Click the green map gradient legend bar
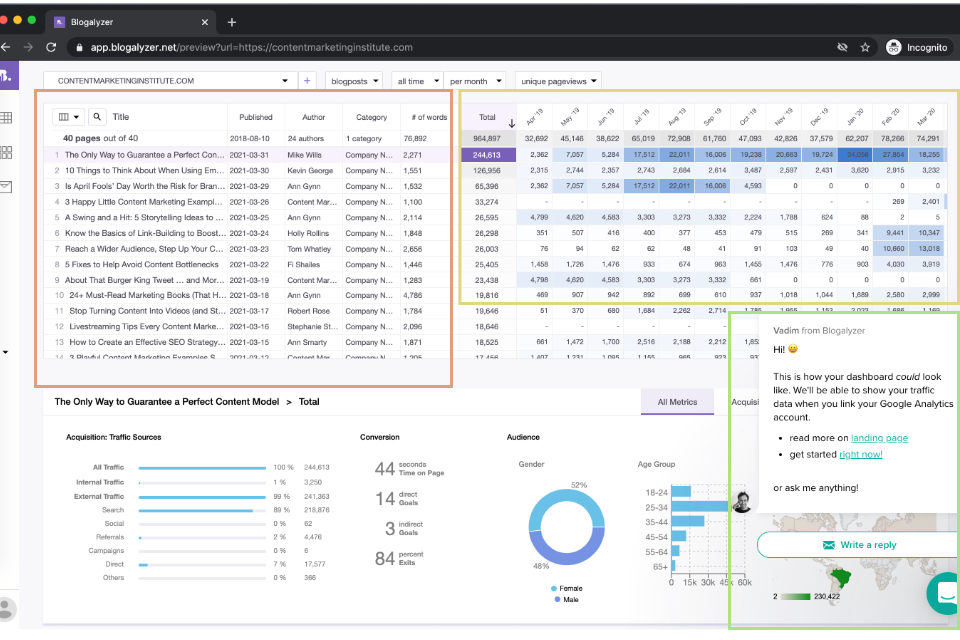960x640 pixels. 795,597
